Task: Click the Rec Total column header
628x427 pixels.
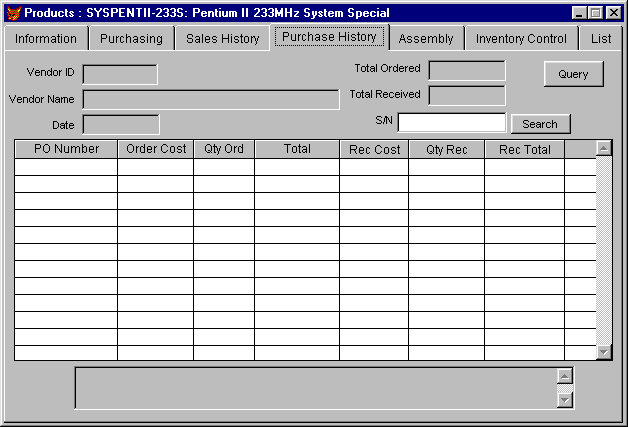Action: (524, 149)
